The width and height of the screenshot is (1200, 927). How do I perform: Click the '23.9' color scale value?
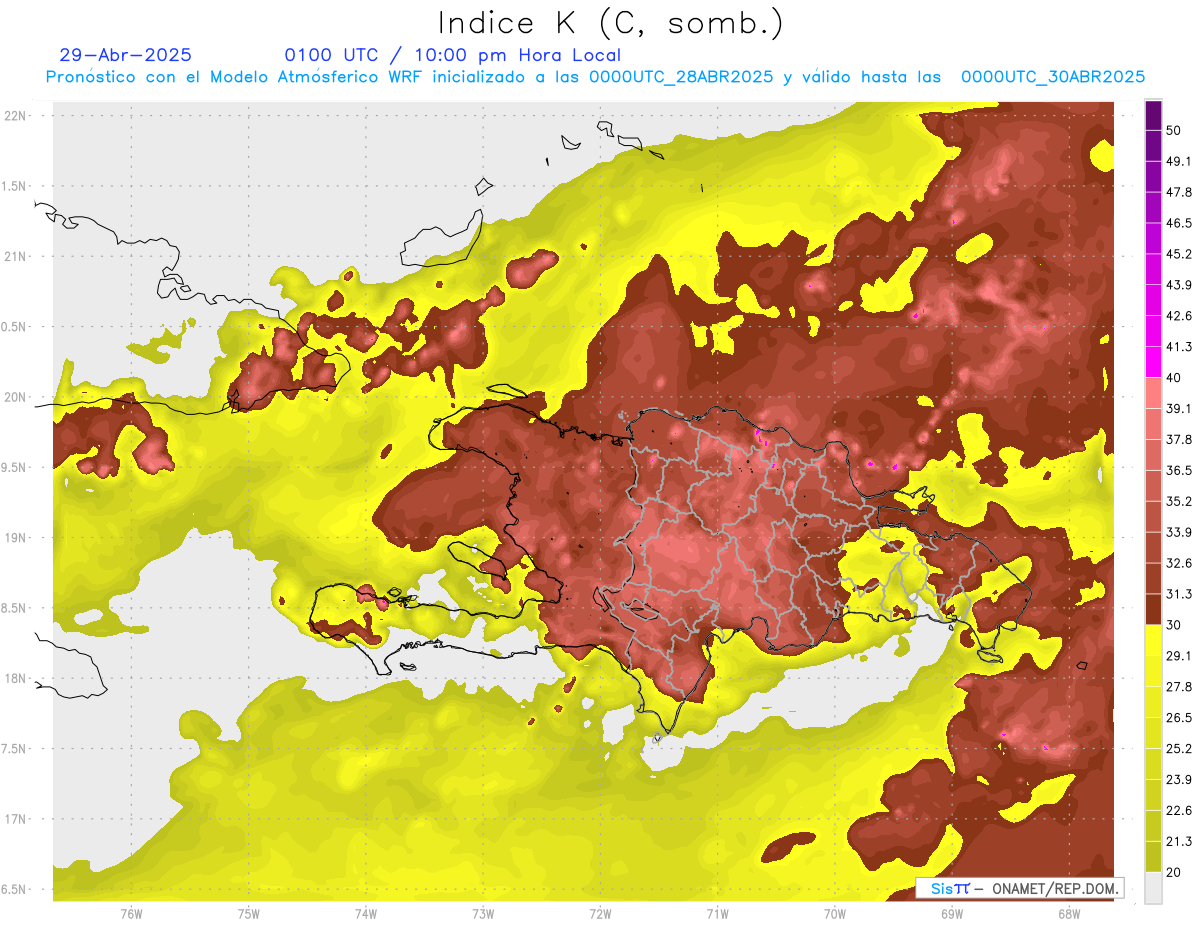pos(1179,779)
